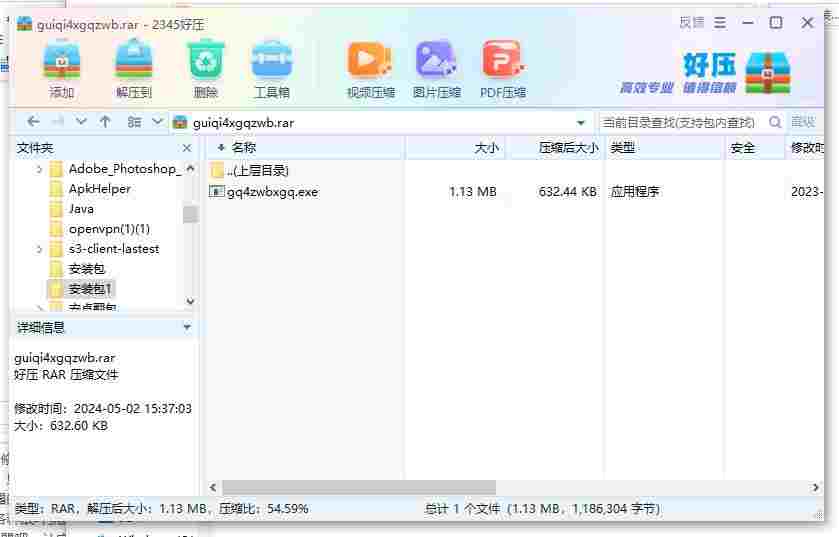Image resolution: width=839 pixels, height=537 pixels.
Task: Sort by the 大小 column header
Action: [486, 148]
